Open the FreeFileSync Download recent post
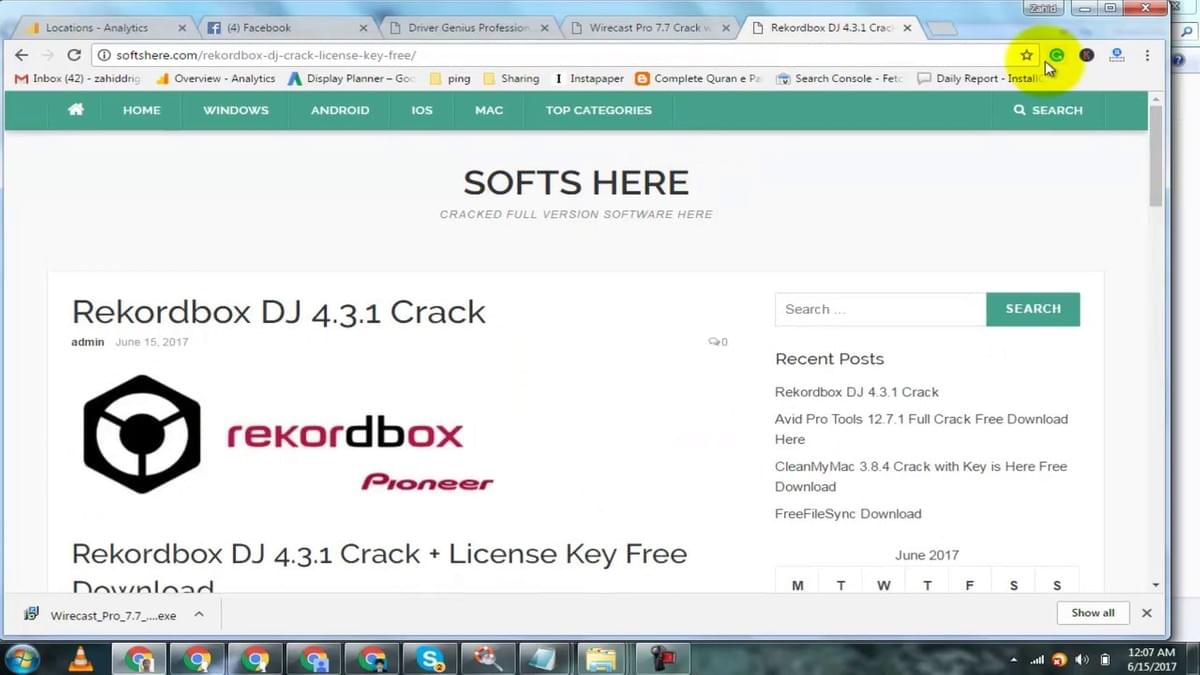1200x675 pixels. tap(848, 514)
